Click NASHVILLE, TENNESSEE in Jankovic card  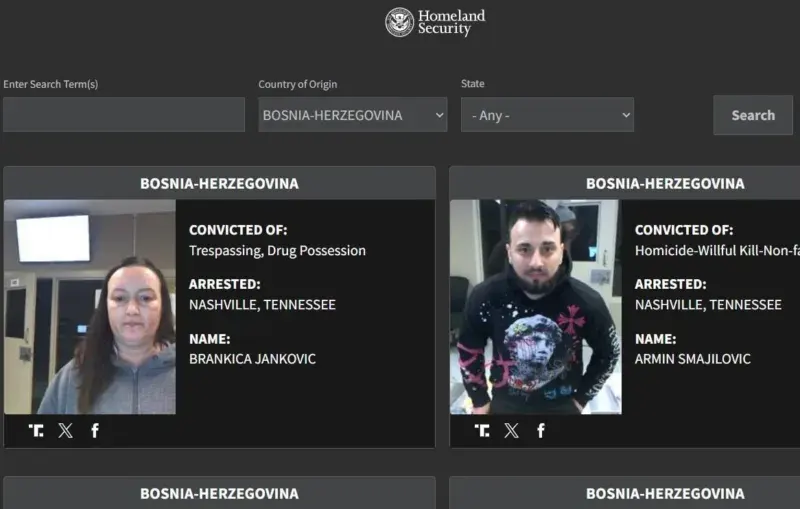[263, 305]
